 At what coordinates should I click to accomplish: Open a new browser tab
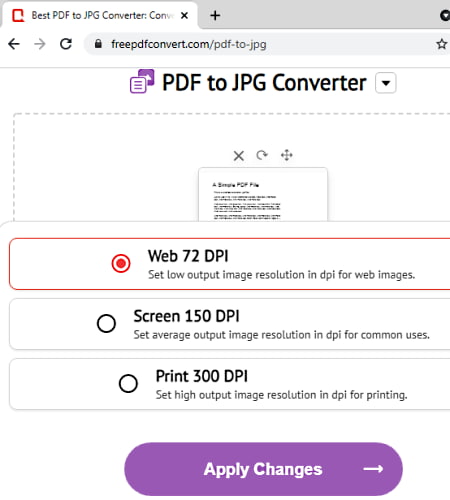tap(215, 15)
